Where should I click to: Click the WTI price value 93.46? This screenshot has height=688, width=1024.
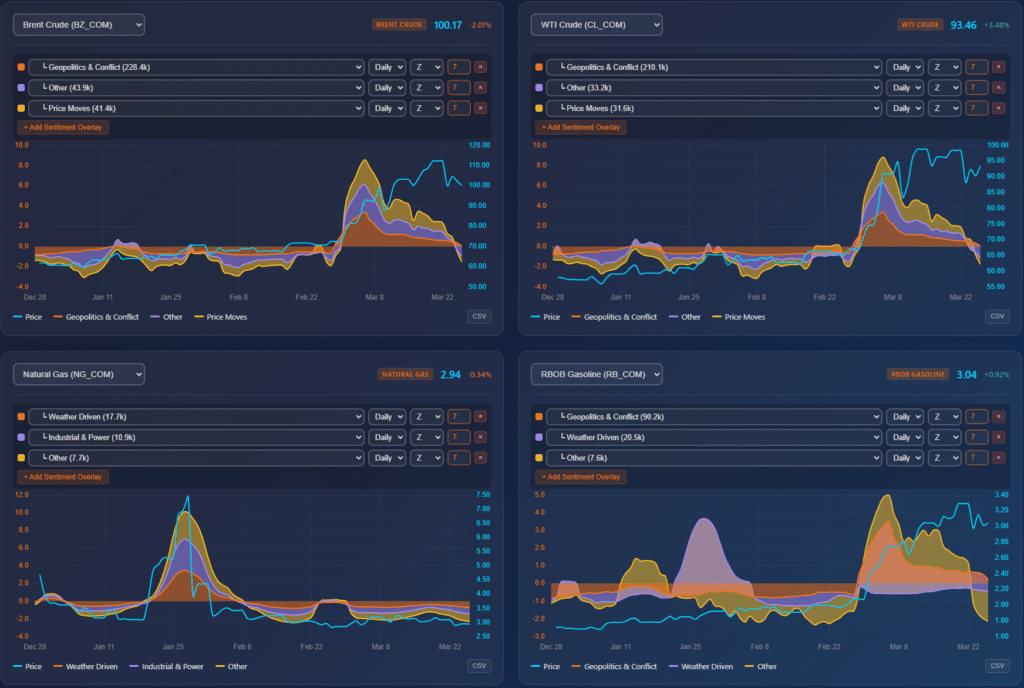tap(964, 25)
